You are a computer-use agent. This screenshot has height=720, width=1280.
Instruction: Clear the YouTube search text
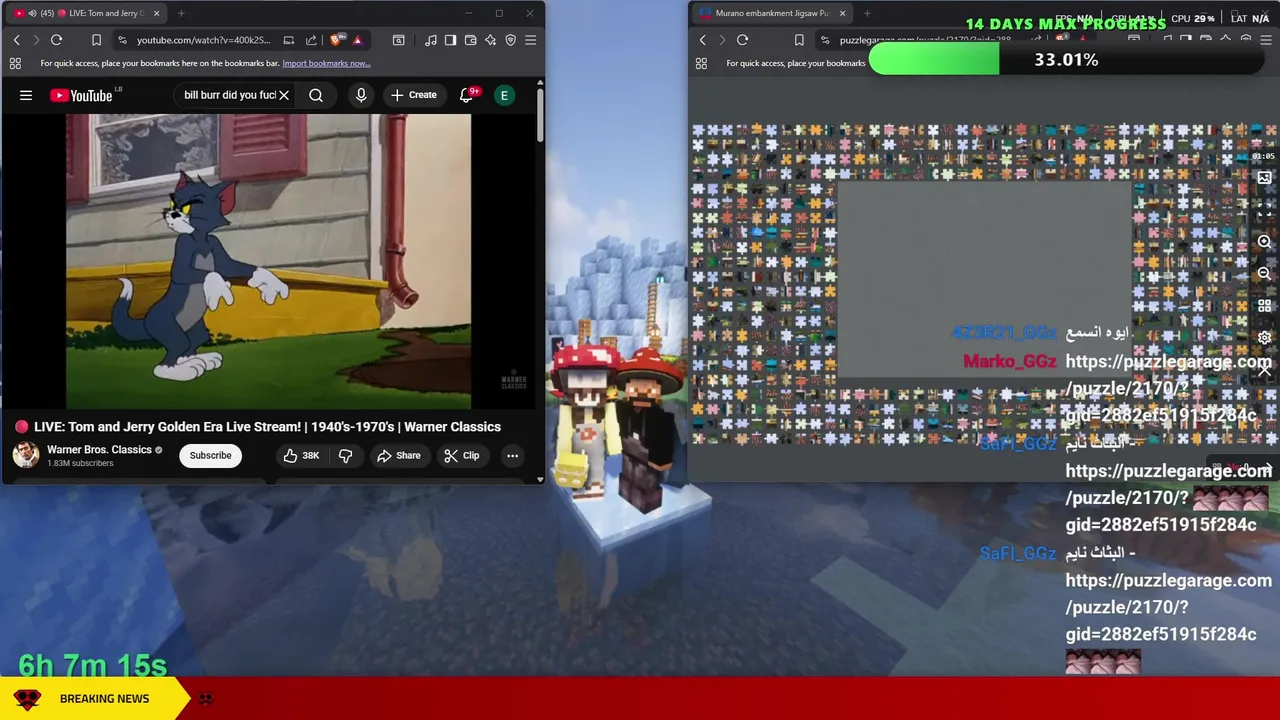pyautogui.click(x=284, y=95)
